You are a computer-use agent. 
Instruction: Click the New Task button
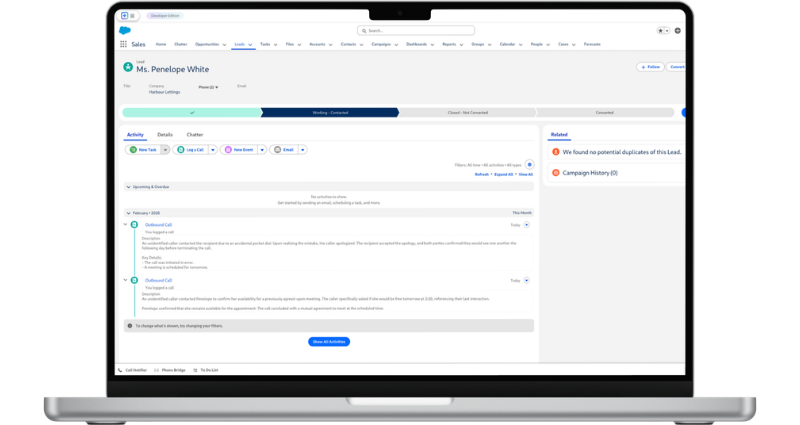[143, 149]
